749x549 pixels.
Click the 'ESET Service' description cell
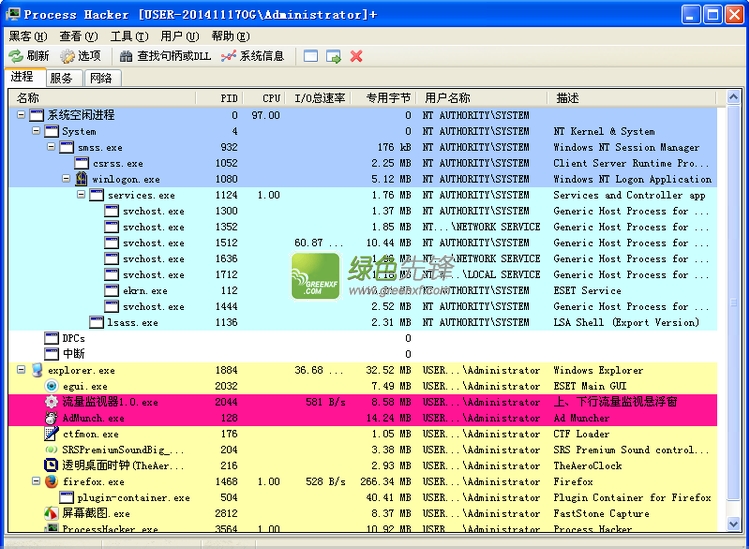point(587,291)
